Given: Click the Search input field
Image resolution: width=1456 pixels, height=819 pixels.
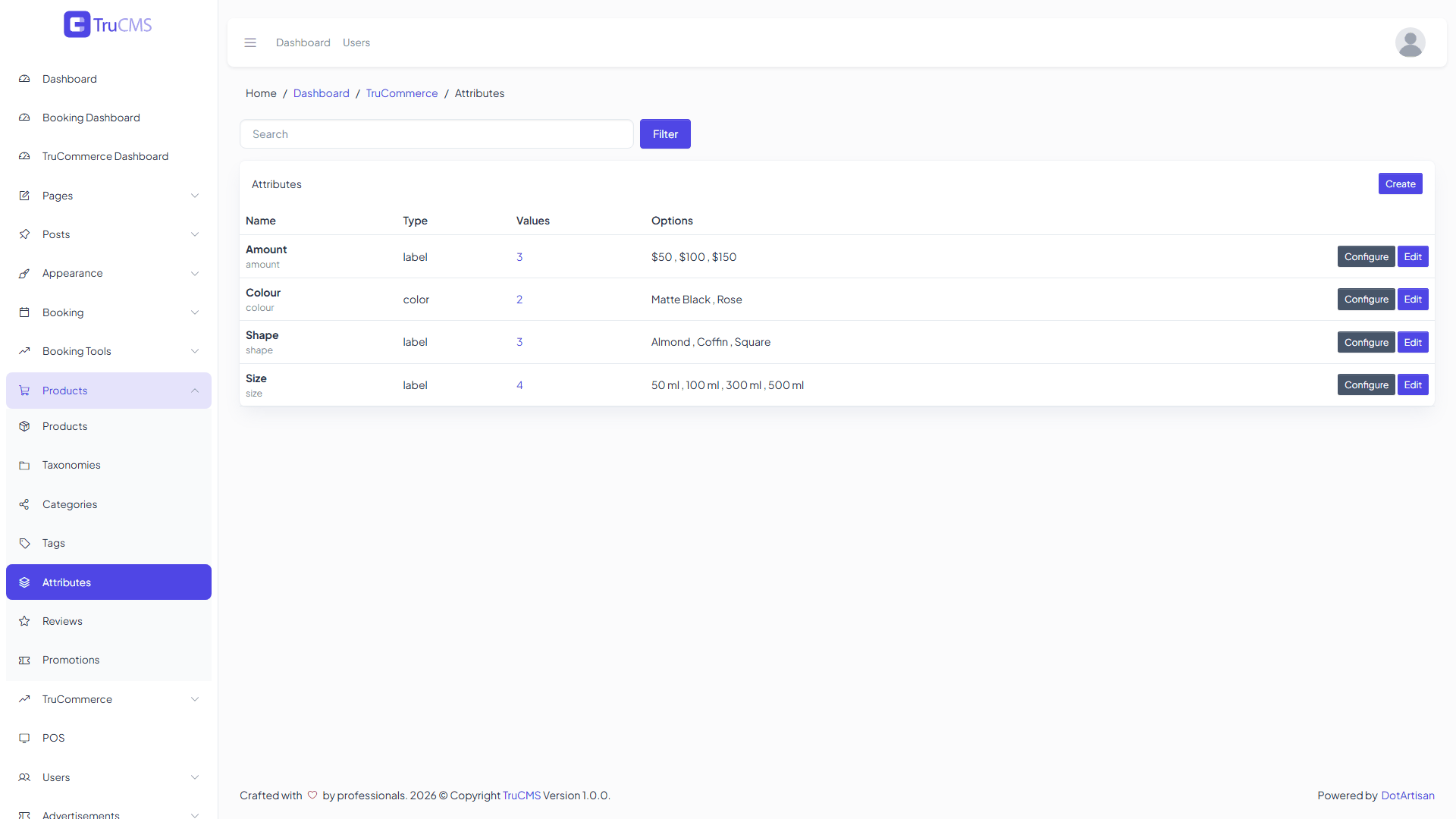Looking at the screenshot, I should 437,134.
